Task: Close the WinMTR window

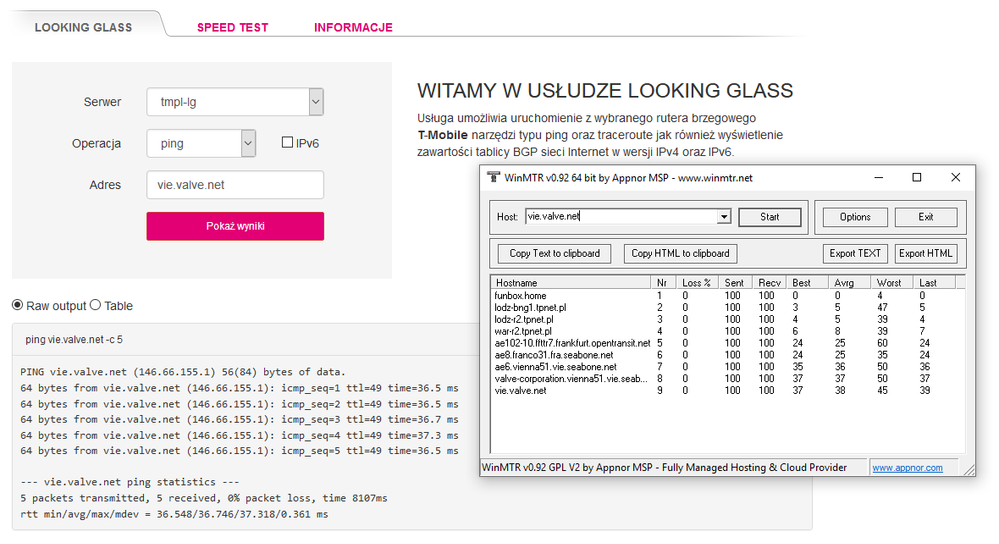Action: pos(956,177)
